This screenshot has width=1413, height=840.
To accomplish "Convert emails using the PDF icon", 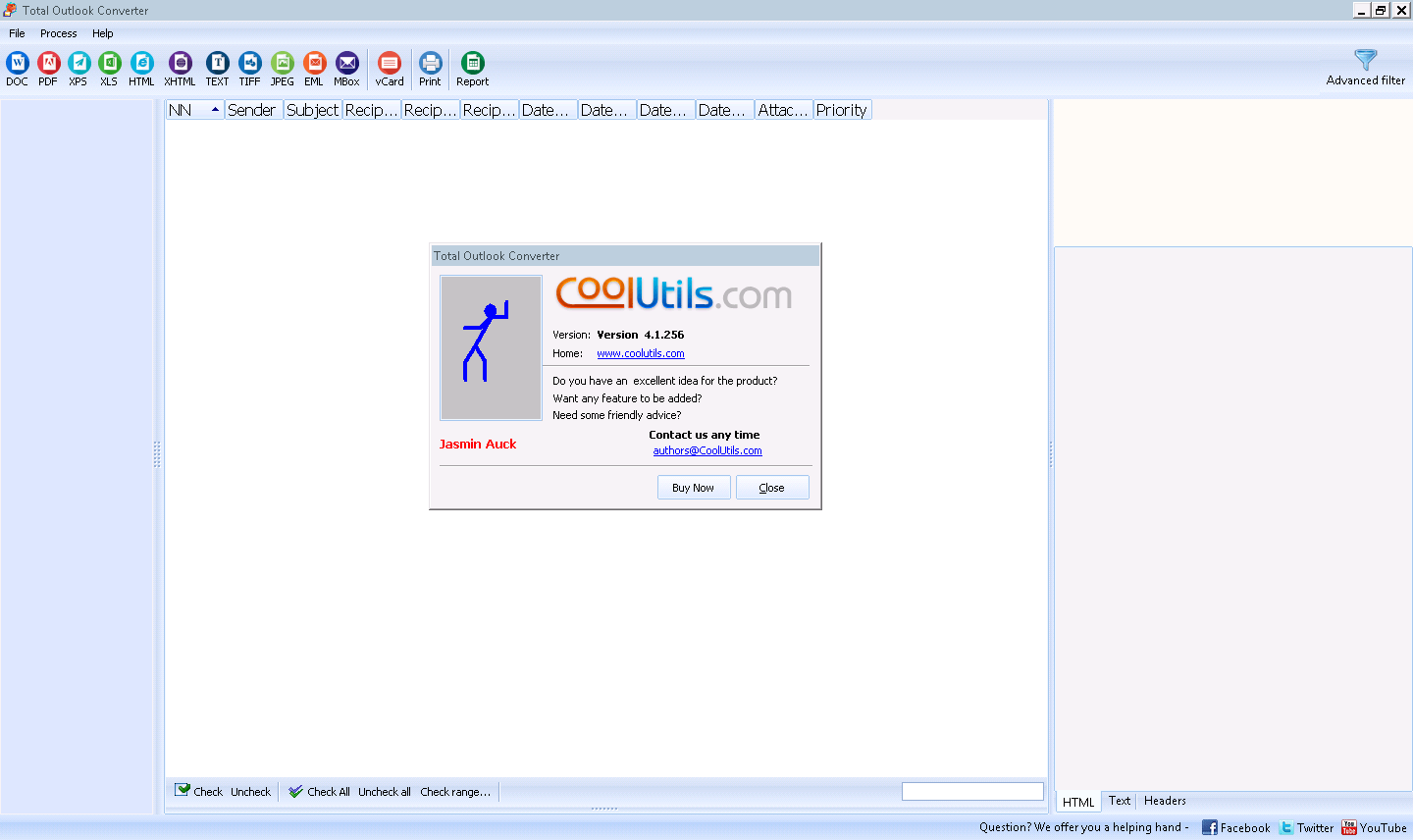I will coord(47,67).
